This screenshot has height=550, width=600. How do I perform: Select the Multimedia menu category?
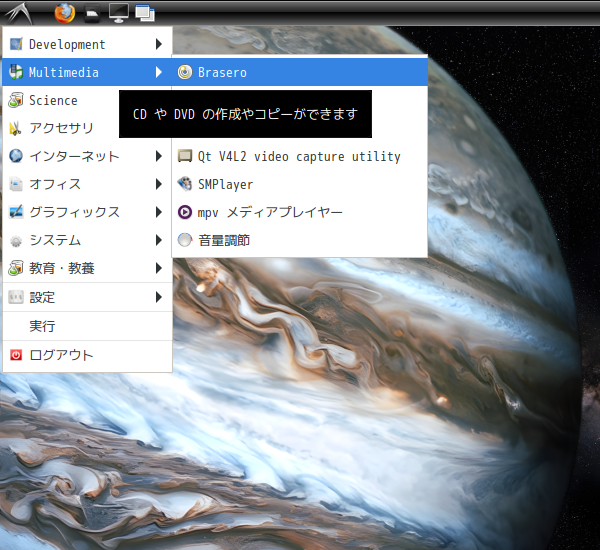(x=87, y=72)
